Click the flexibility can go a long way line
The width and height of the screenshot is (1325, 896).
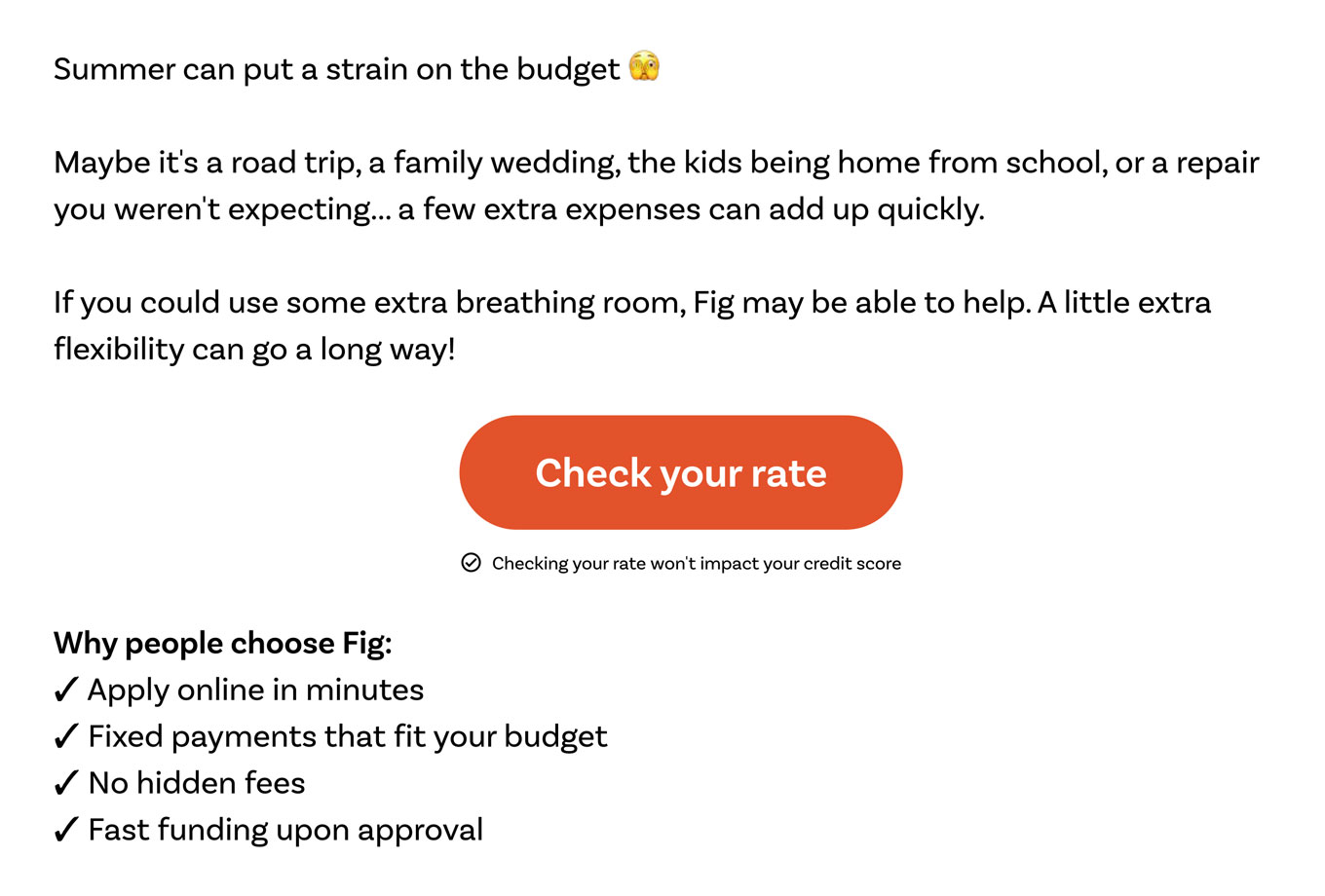(254, 349)
